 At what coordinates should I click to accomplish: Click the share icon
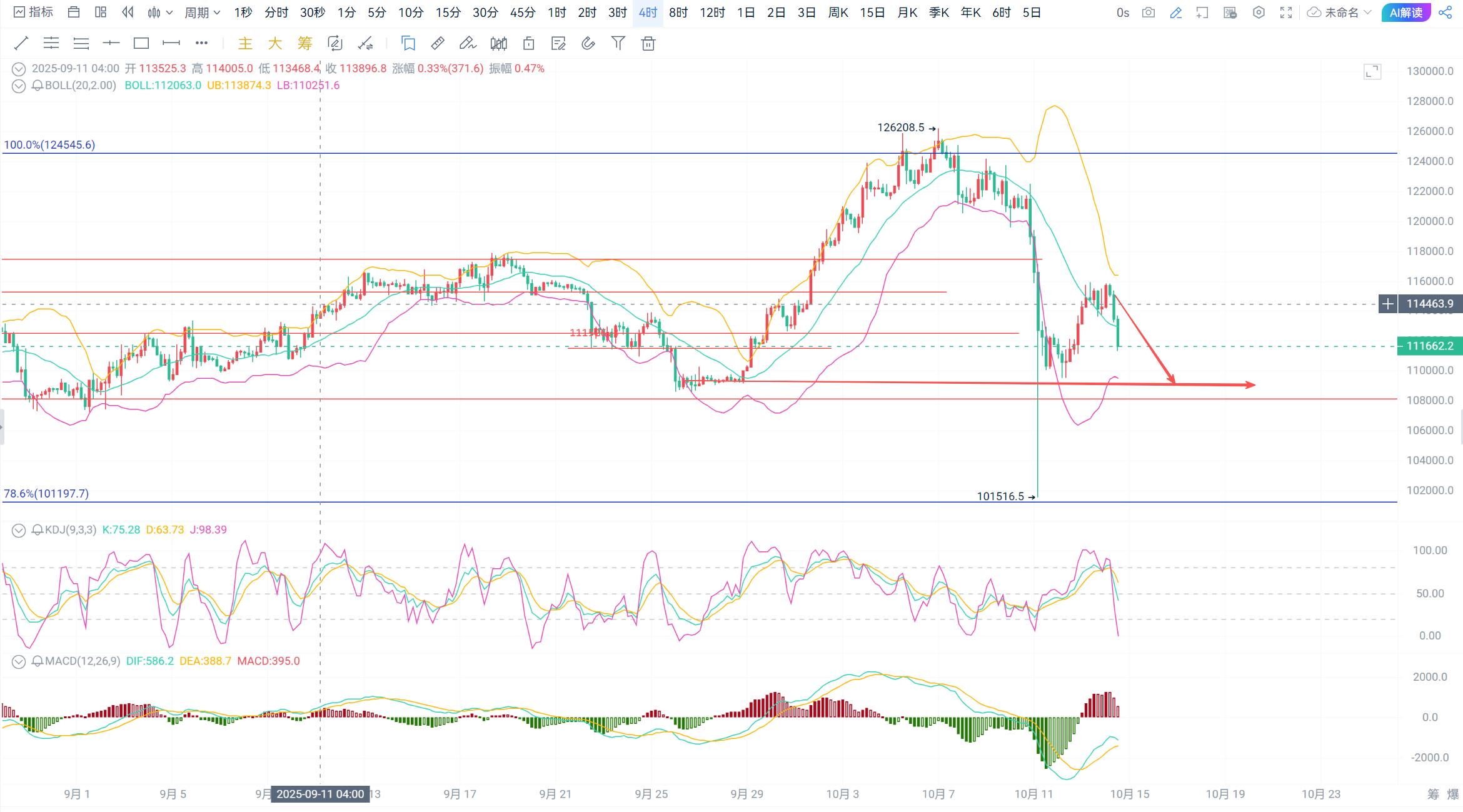click(1445, 13)
